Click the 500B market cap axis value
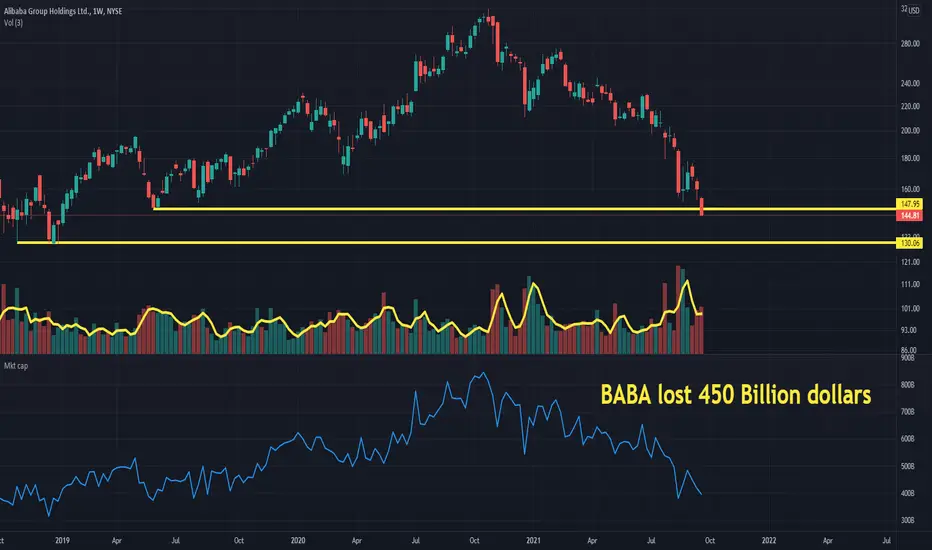Image resolution: width=932 pixels, height=550 pixels. (908, 466)
